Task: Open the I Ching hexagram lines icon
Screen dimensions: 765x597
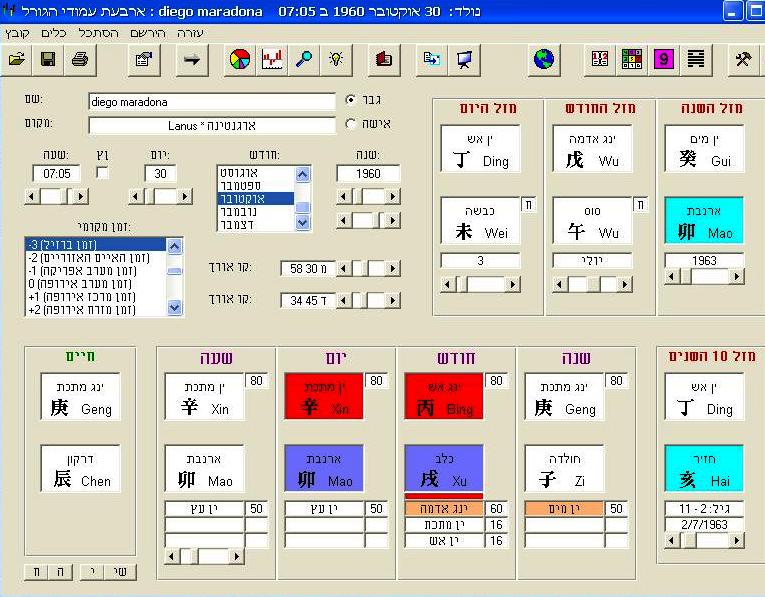Action: point(696,60)
